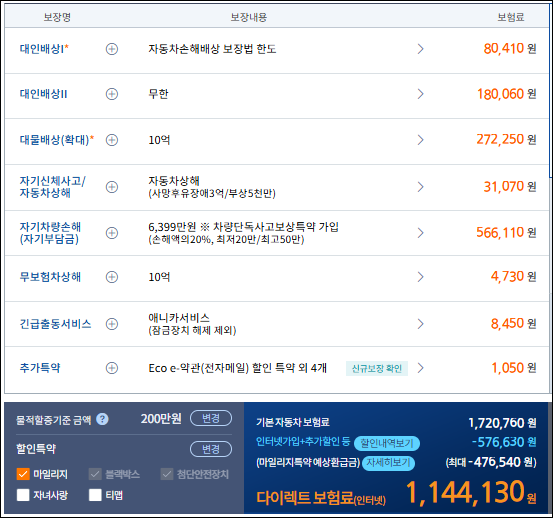Click 보험료 column header
This screenshot has width=553, height=518.
(511, 17)
